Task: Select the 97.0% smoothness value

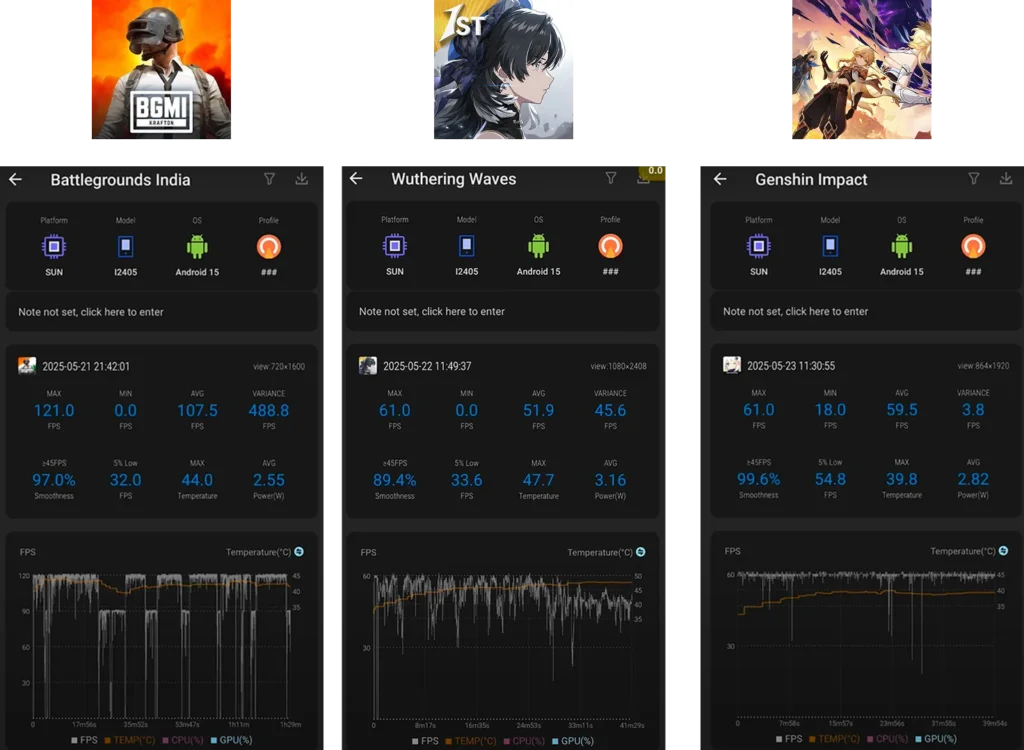Action: tap(54, 480)
